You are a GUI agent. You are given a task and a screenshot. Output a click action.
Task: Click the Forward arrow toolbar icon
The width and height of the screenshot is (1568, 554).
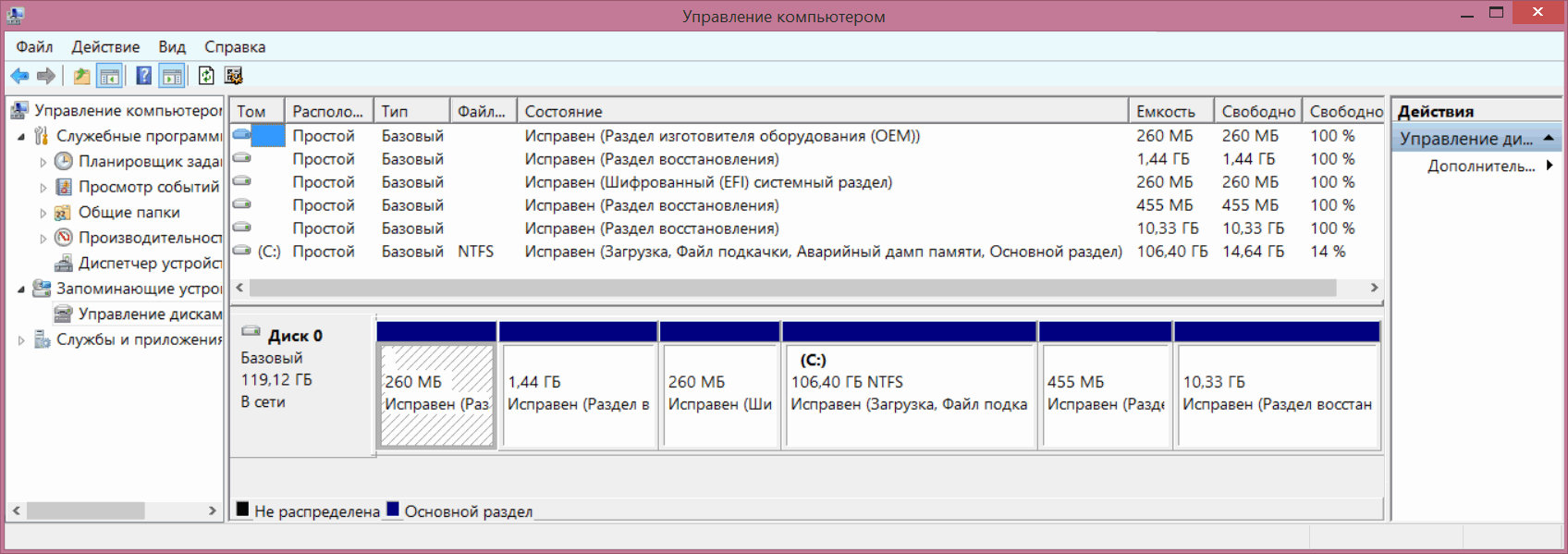45,76
